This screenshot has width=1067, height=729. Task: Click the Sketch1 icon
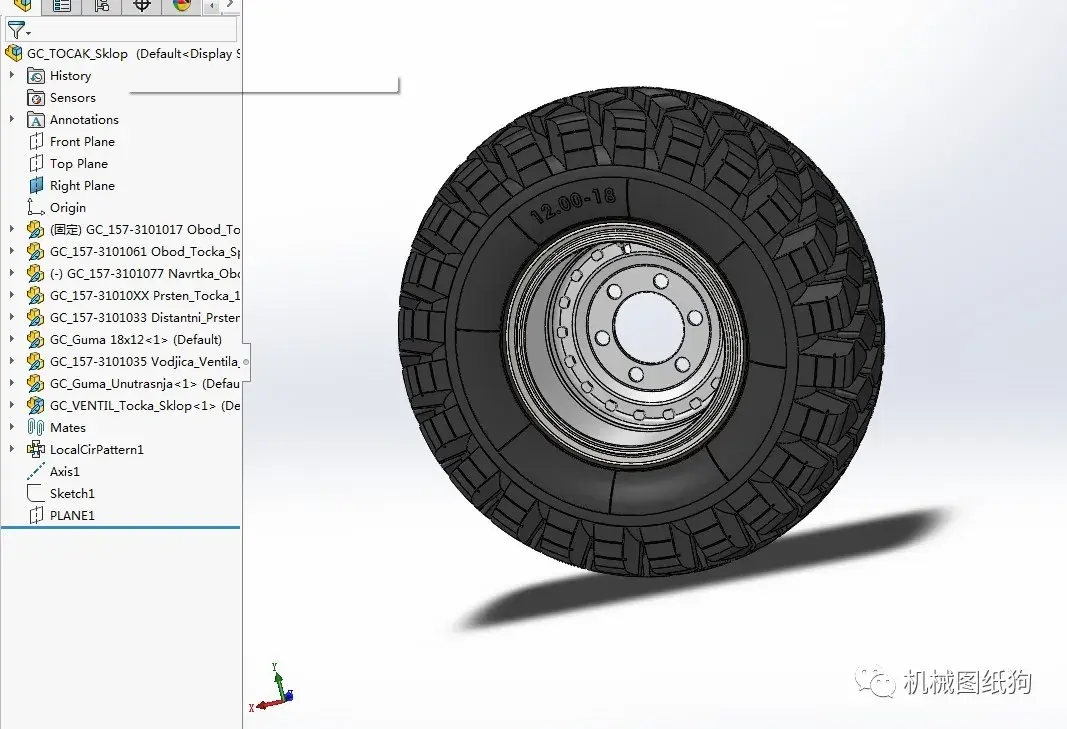[35, 493]
